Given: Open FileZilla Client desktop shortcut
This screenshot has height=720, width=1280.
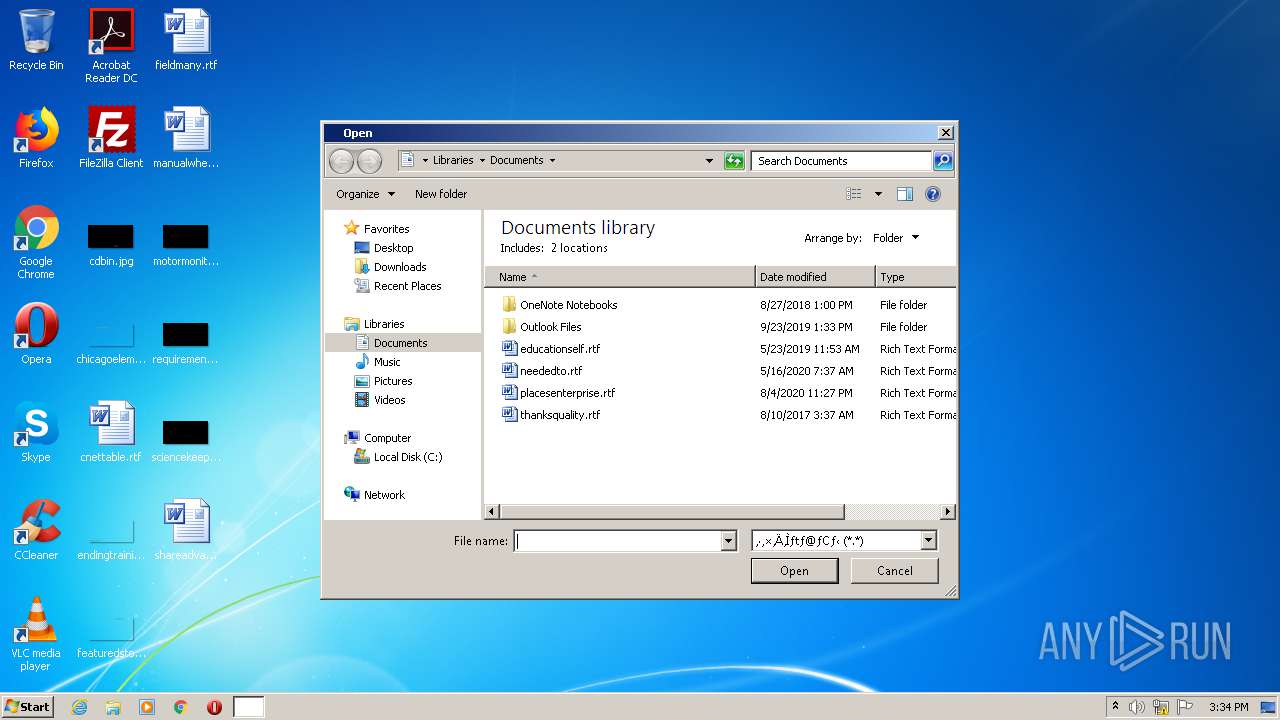Looking at the screenshot, I should coord(111,138).
